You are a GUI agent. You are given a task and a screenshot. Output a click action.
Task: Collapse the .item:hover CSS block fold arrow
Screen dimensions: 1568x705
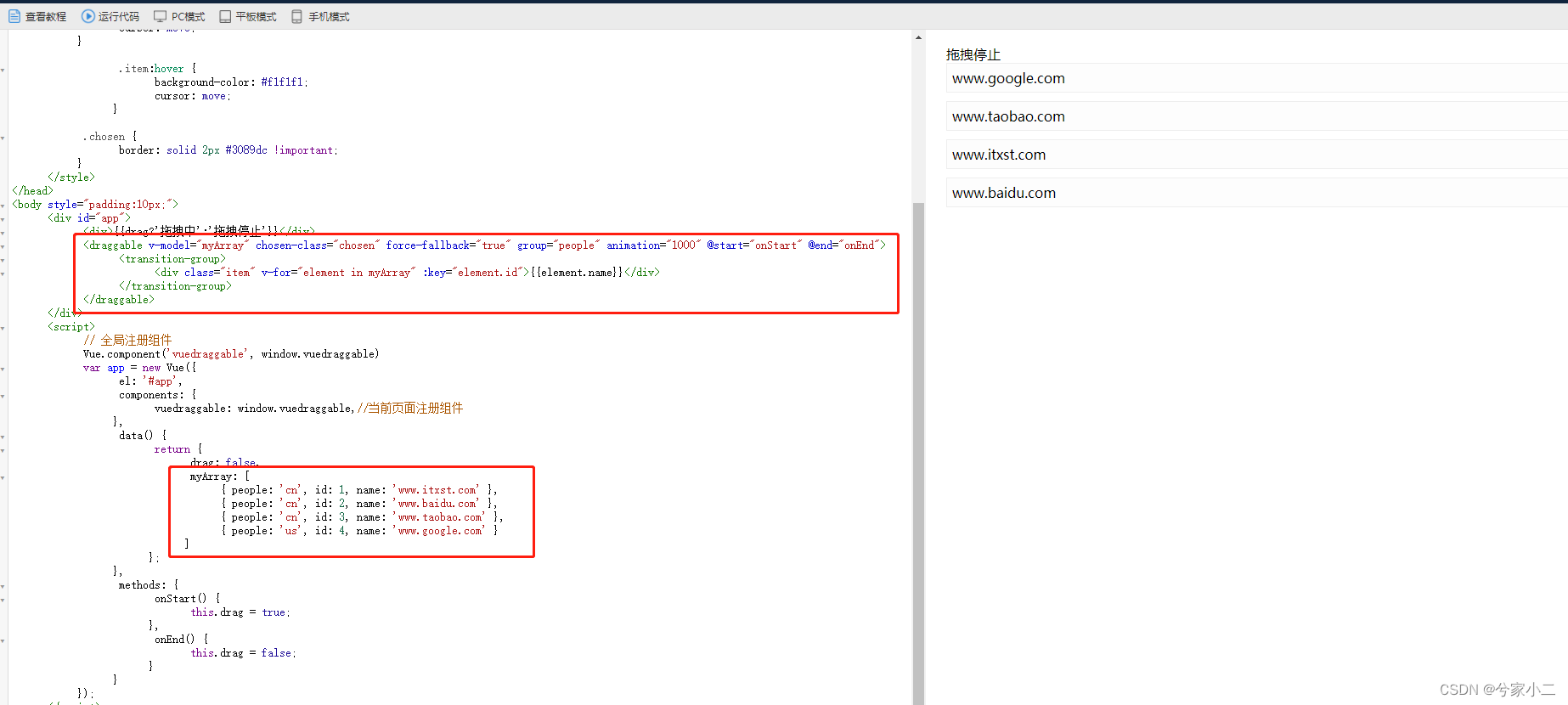click(3, 70)
